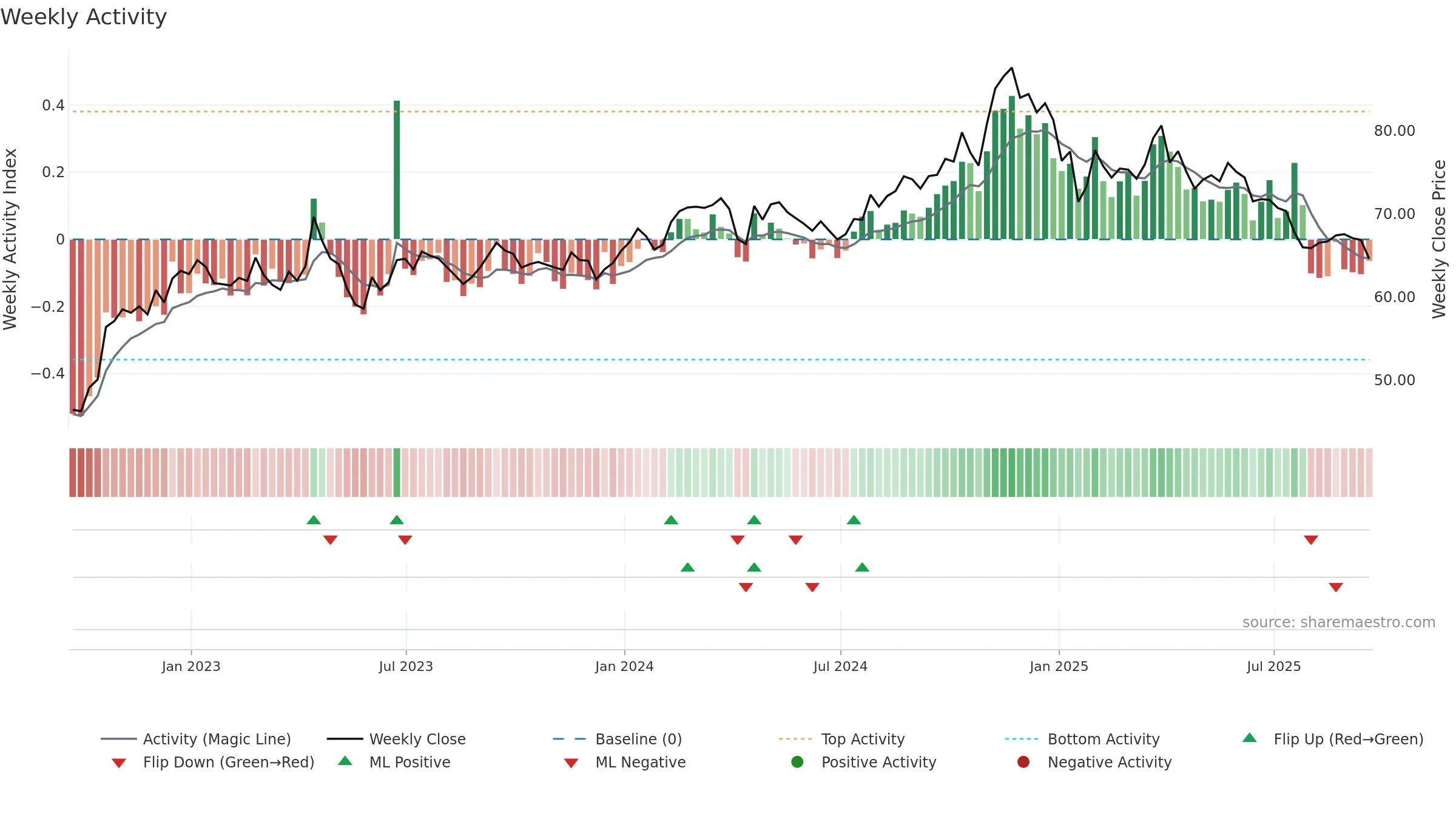The height and width of the screenshot is (819, 1456).
Task: Click the 60.00 price axis label
Action: click(x=1395, y=297)
